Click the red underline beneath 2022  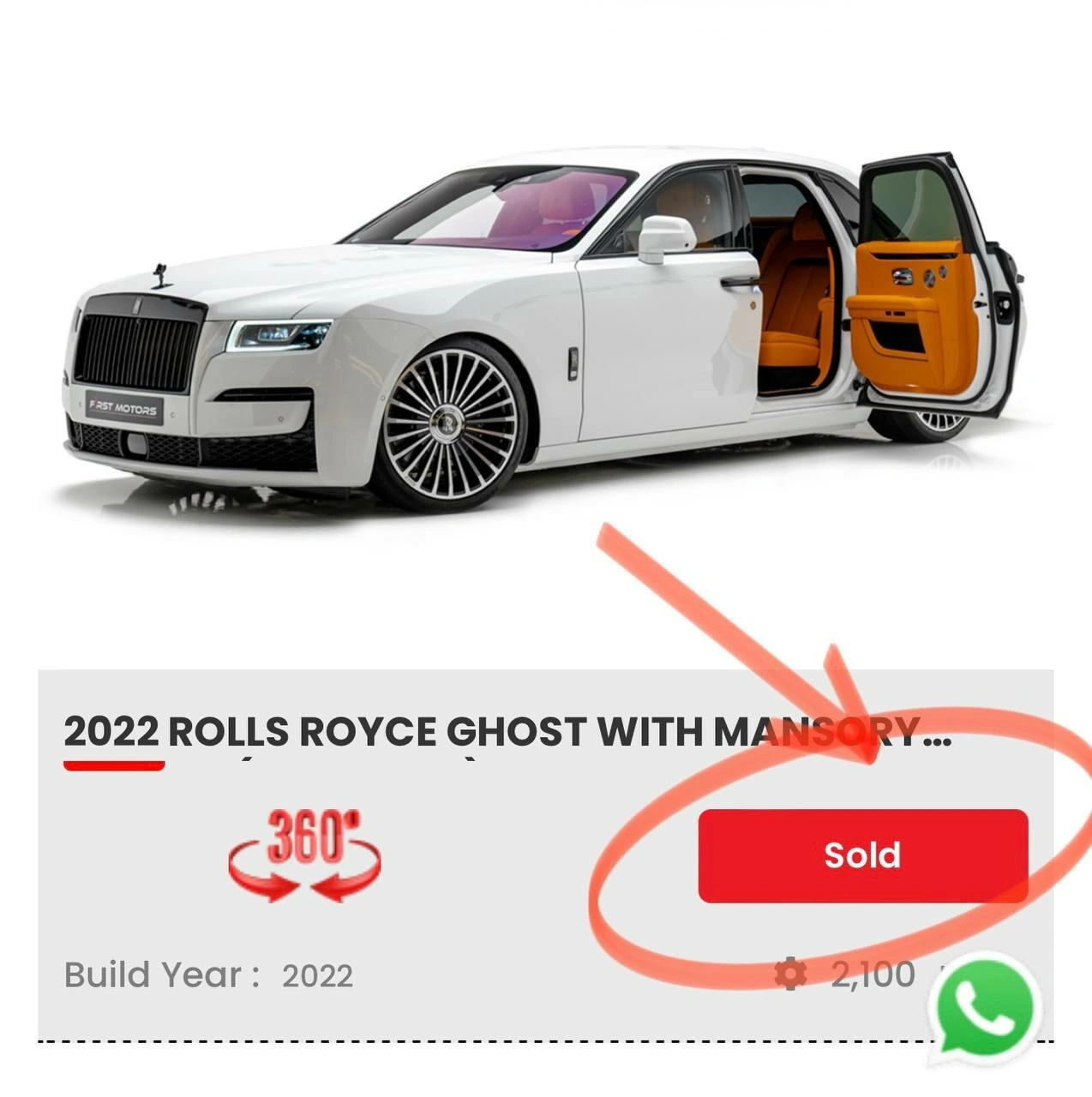(114, 764)
